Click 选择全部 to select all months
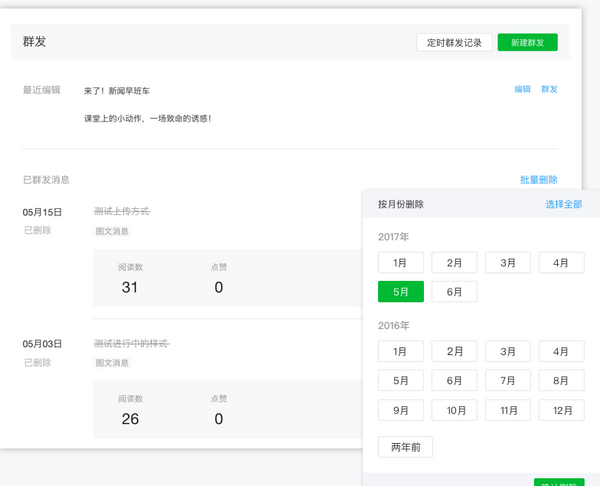The image size is (600, 486). (563, 204)
